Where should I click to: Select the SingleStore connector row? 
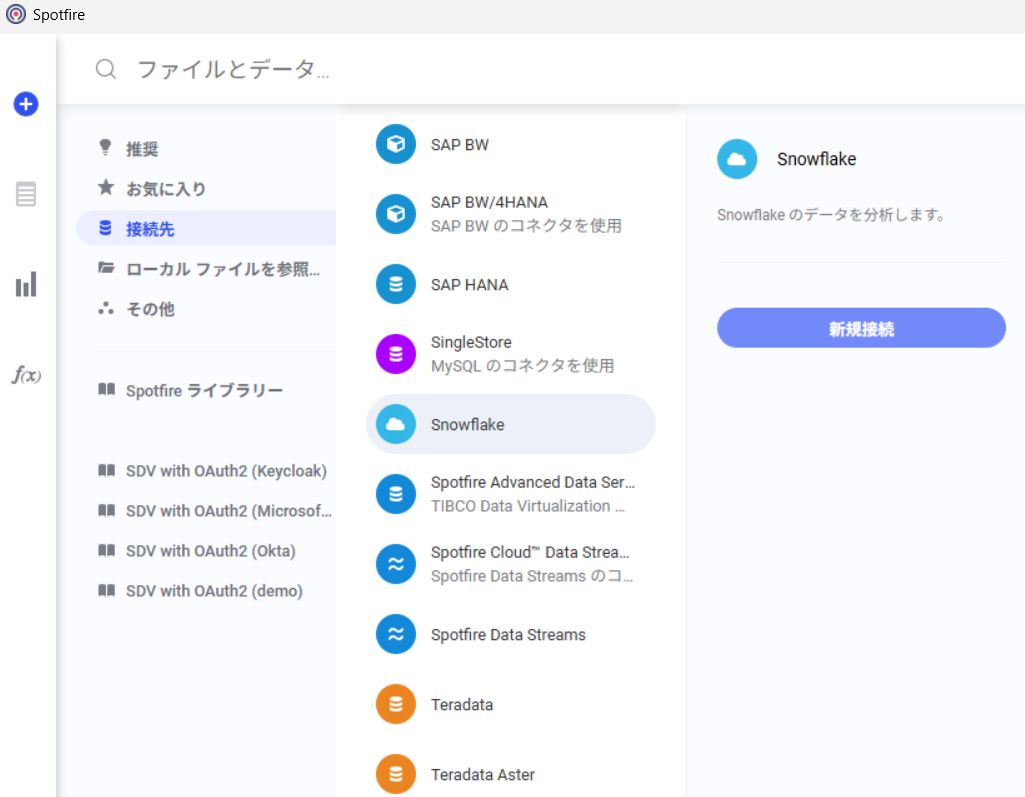(511, 354)
